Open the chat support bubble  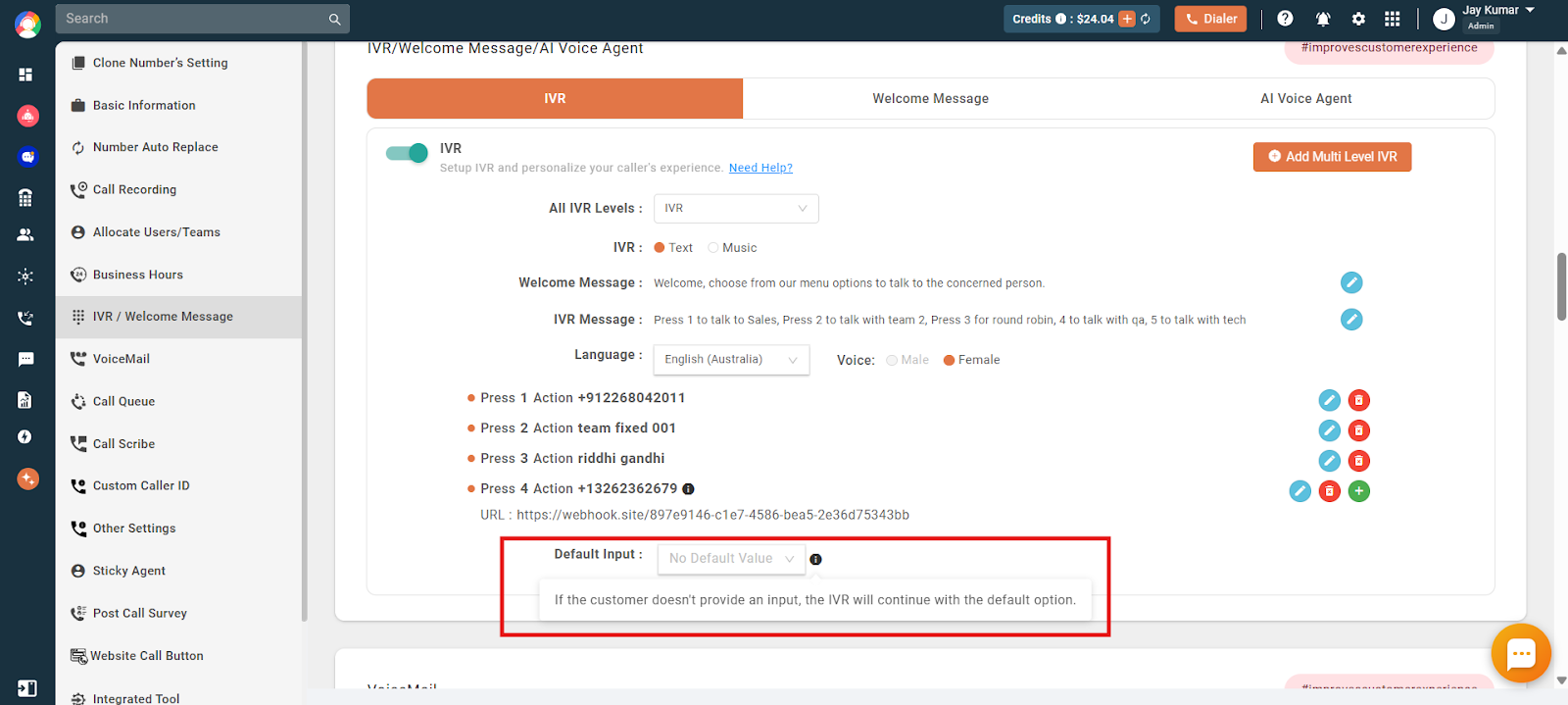[1521, 653]
